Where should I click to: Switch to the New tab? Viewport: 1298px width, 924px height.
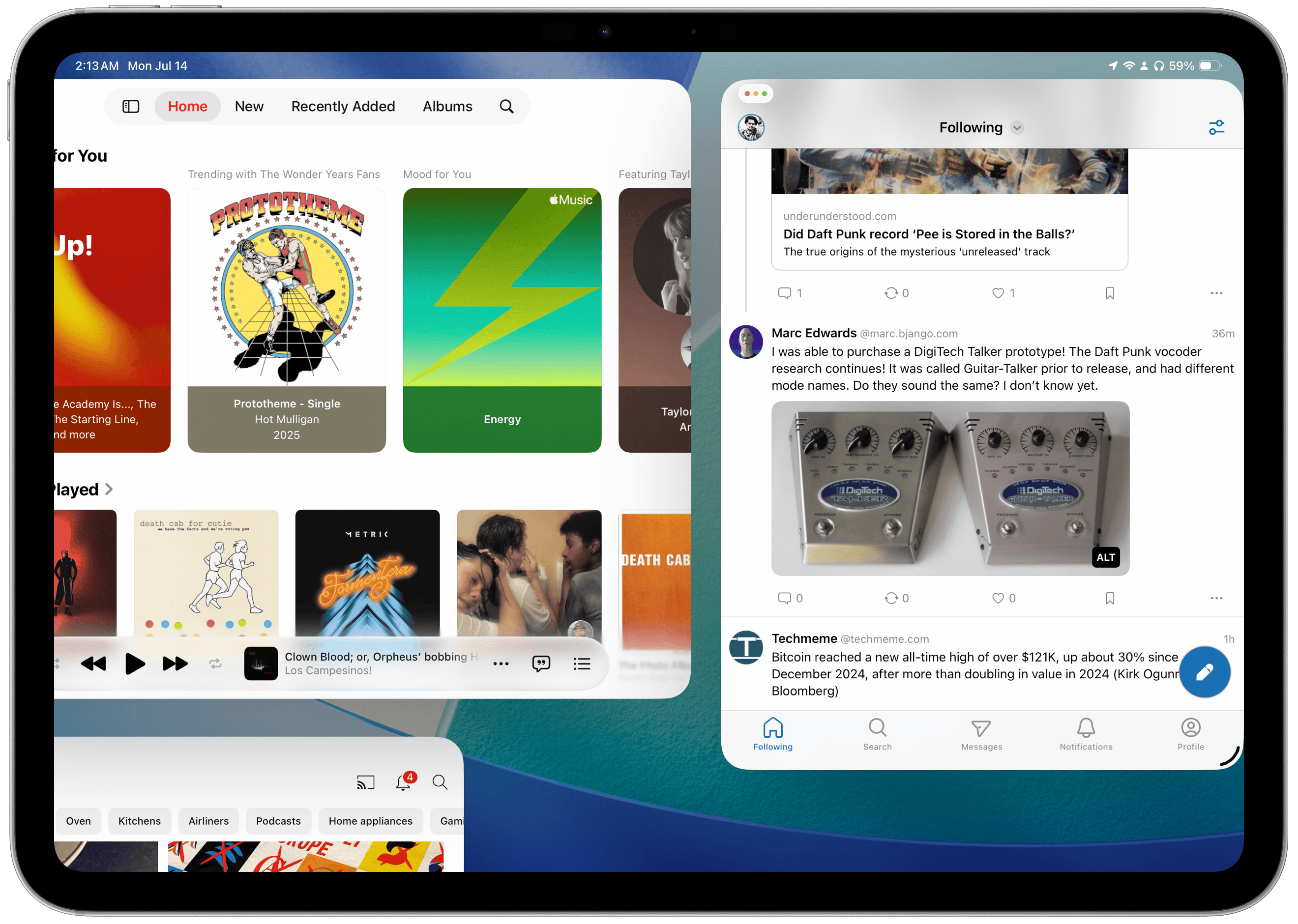click(249, 106)
